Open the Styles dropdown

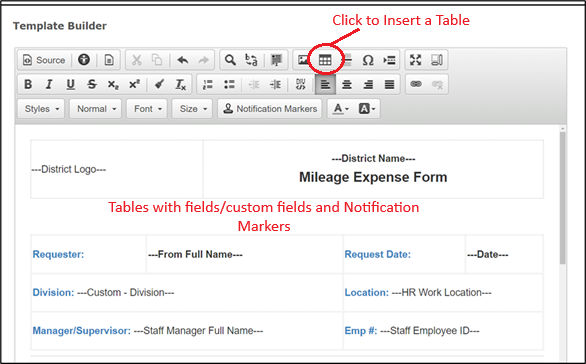click(41, 109)
